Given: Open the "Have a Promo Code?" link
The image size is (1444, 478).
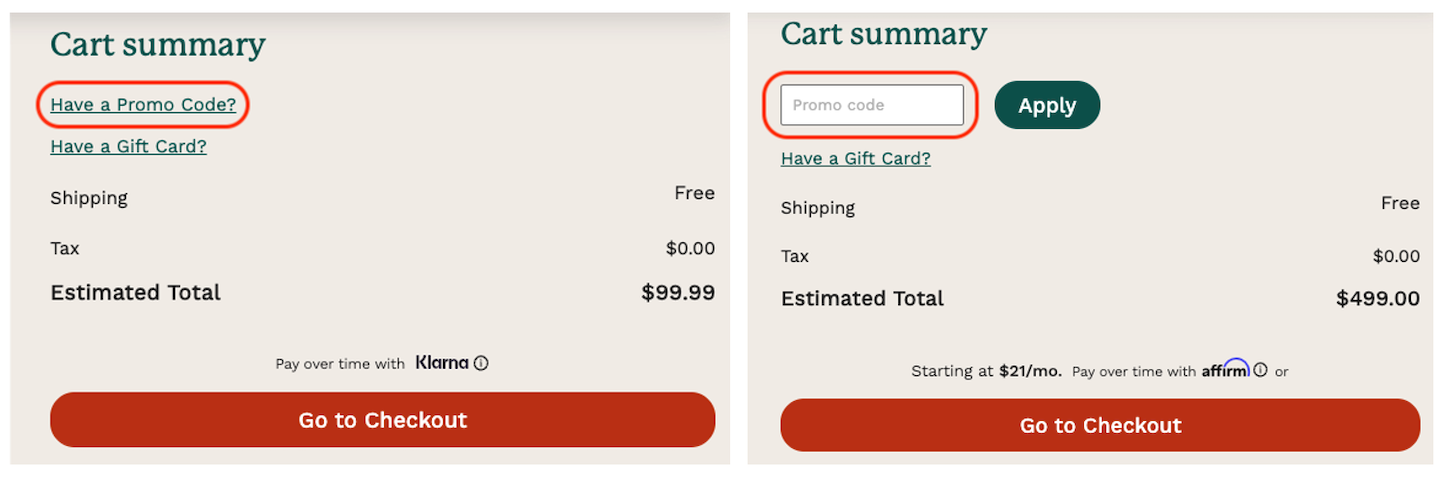Looking at the screenshot, I should (x=143, y=105).
